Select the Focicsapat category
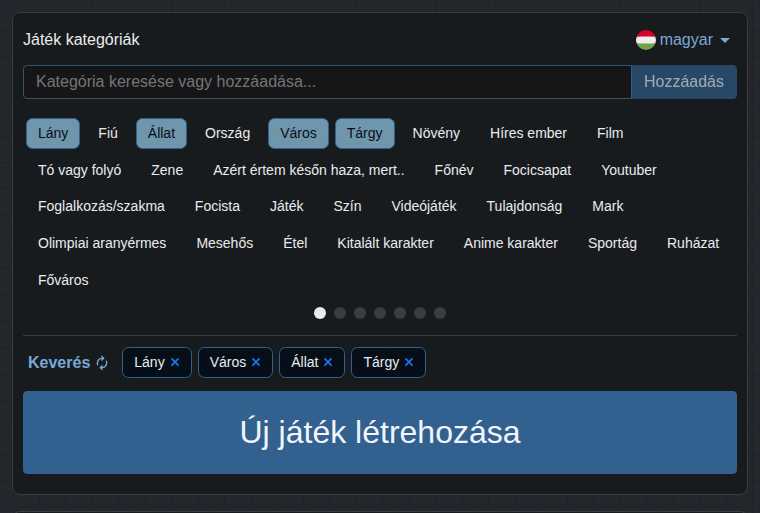Viewport: 760px width, 513px height. (537, 170)
